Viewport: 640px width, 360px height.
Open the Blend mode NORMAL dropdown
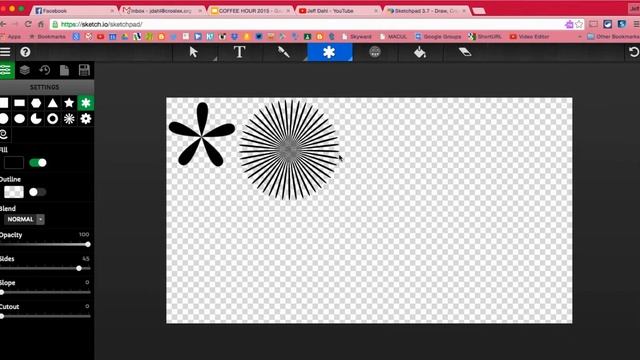(x=24, y=219)
